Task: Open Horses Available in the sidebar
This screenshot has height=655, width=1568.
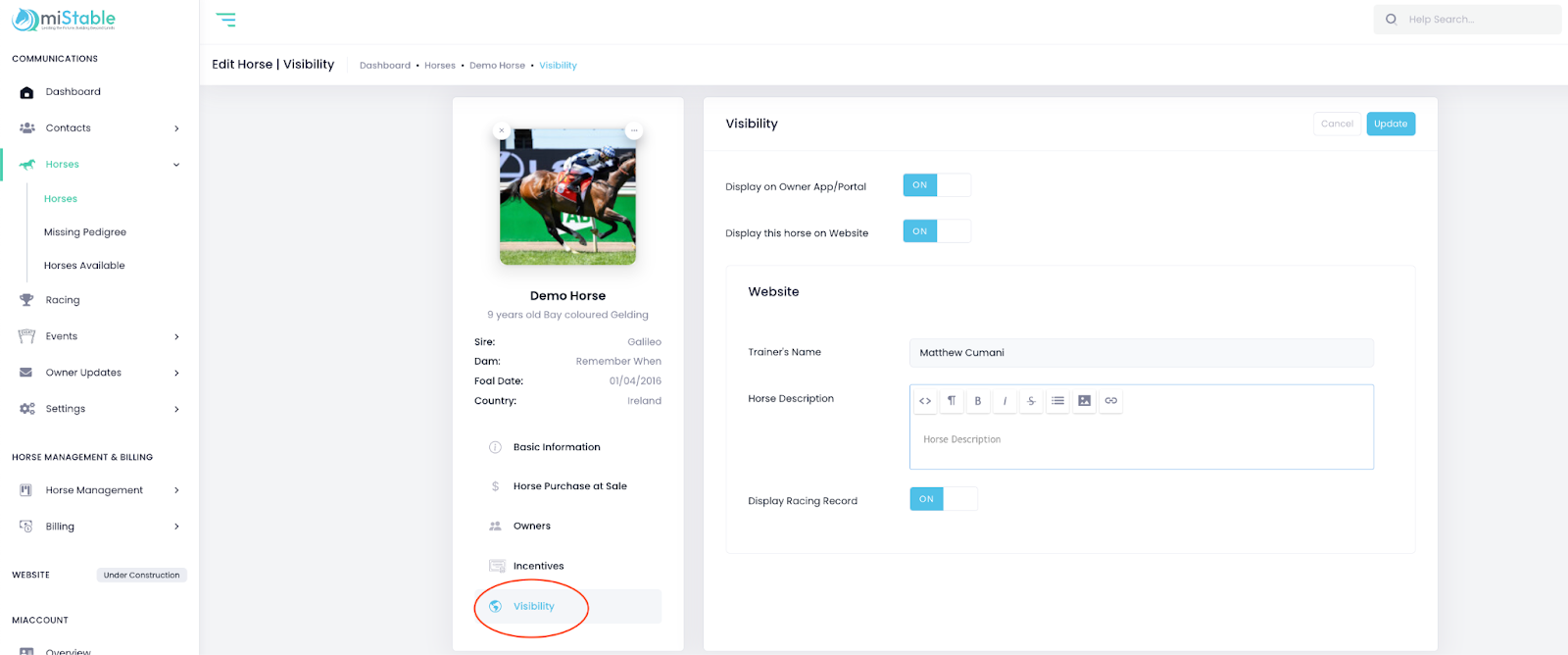Action: [84, 266]
